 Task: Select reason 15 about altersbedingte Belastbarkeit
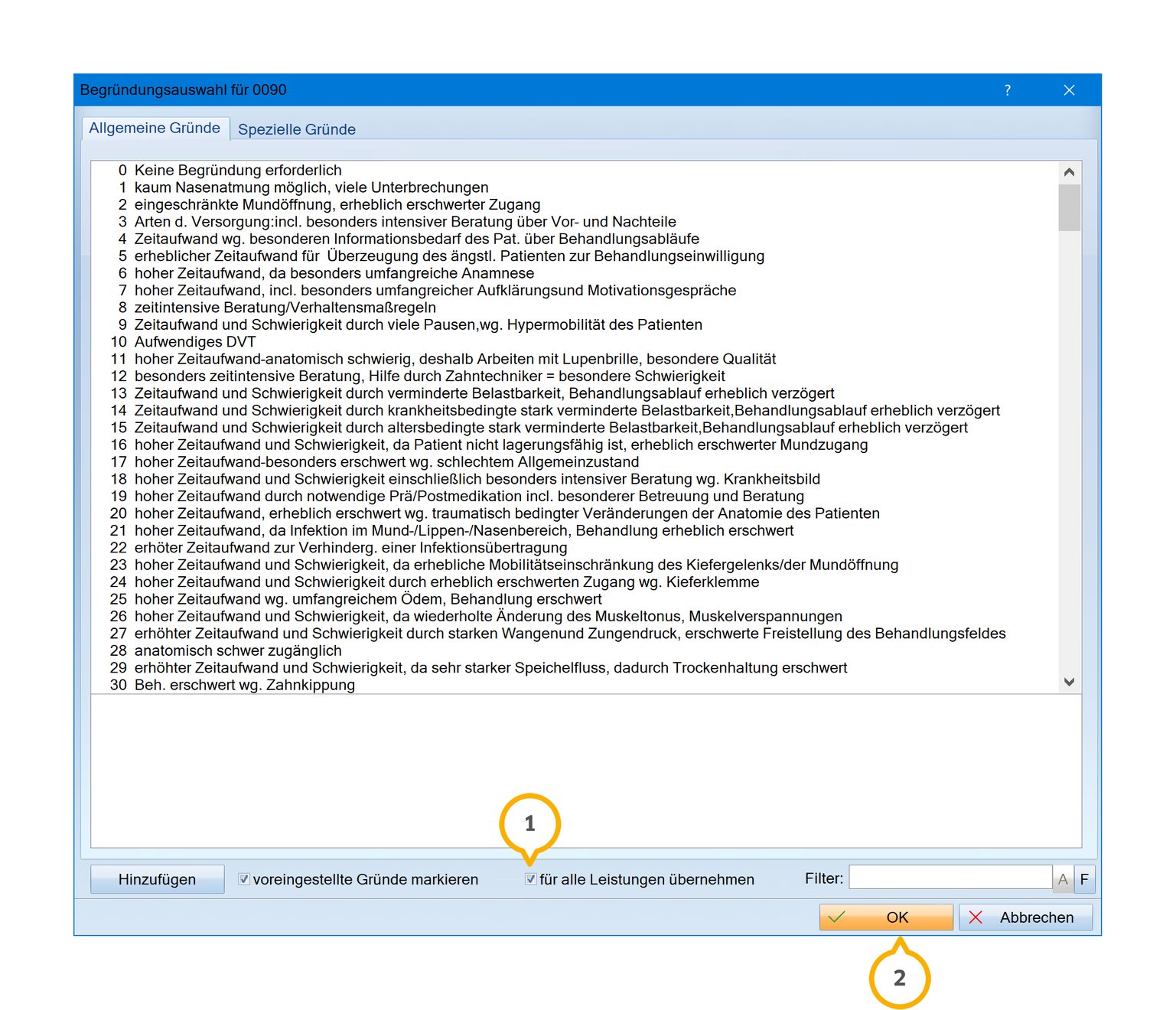click(x=574, y=428)
